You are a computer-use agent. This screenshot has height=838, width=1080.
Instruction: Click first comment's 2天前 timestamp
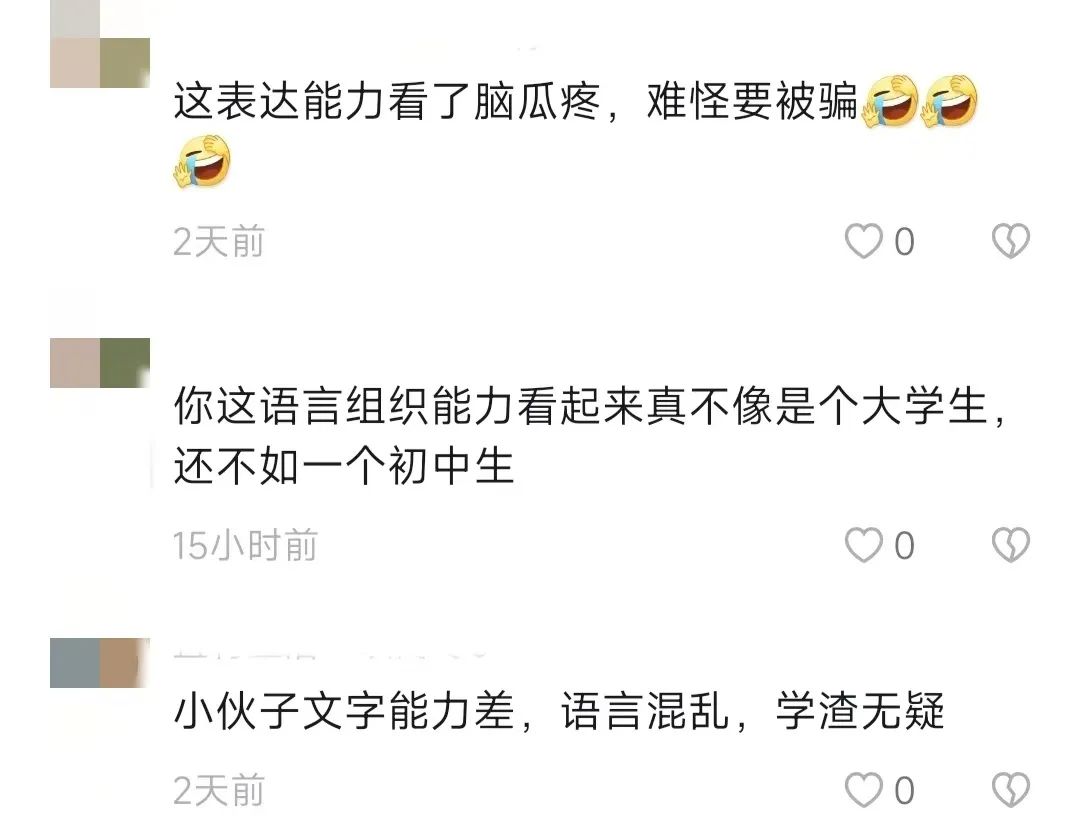pos(219,242)
